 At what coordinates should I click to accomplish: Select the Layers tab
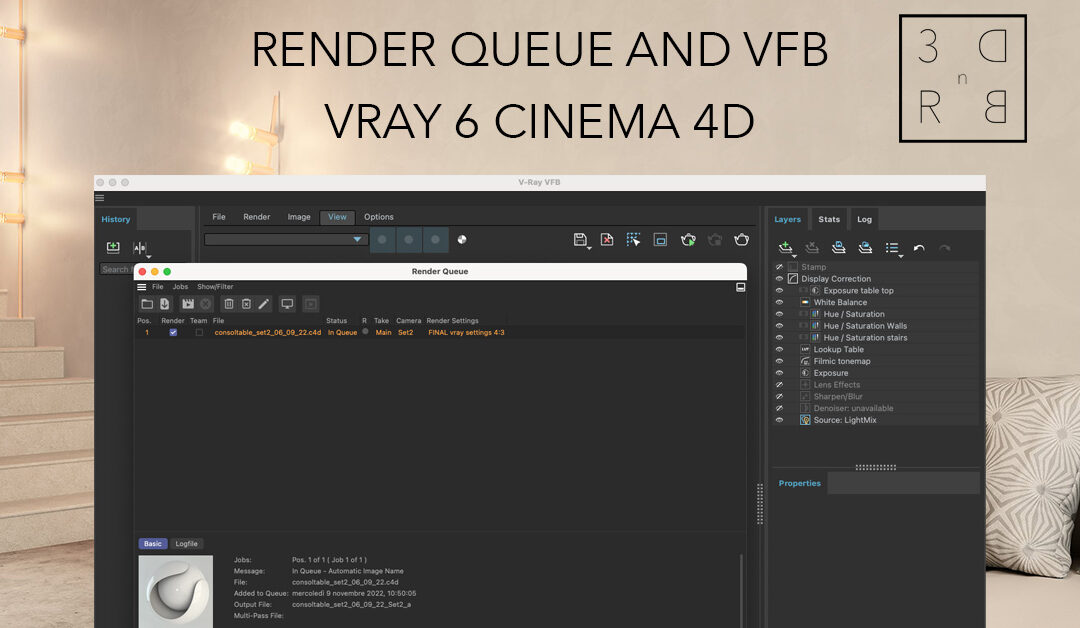click(x=787, y=219)
